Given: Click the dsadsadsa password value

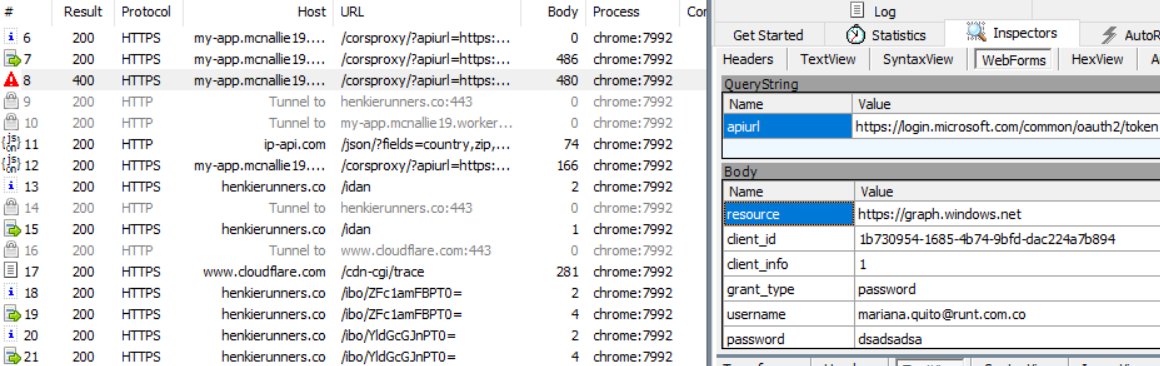Looking at the screenshot, I should point(890,340).
